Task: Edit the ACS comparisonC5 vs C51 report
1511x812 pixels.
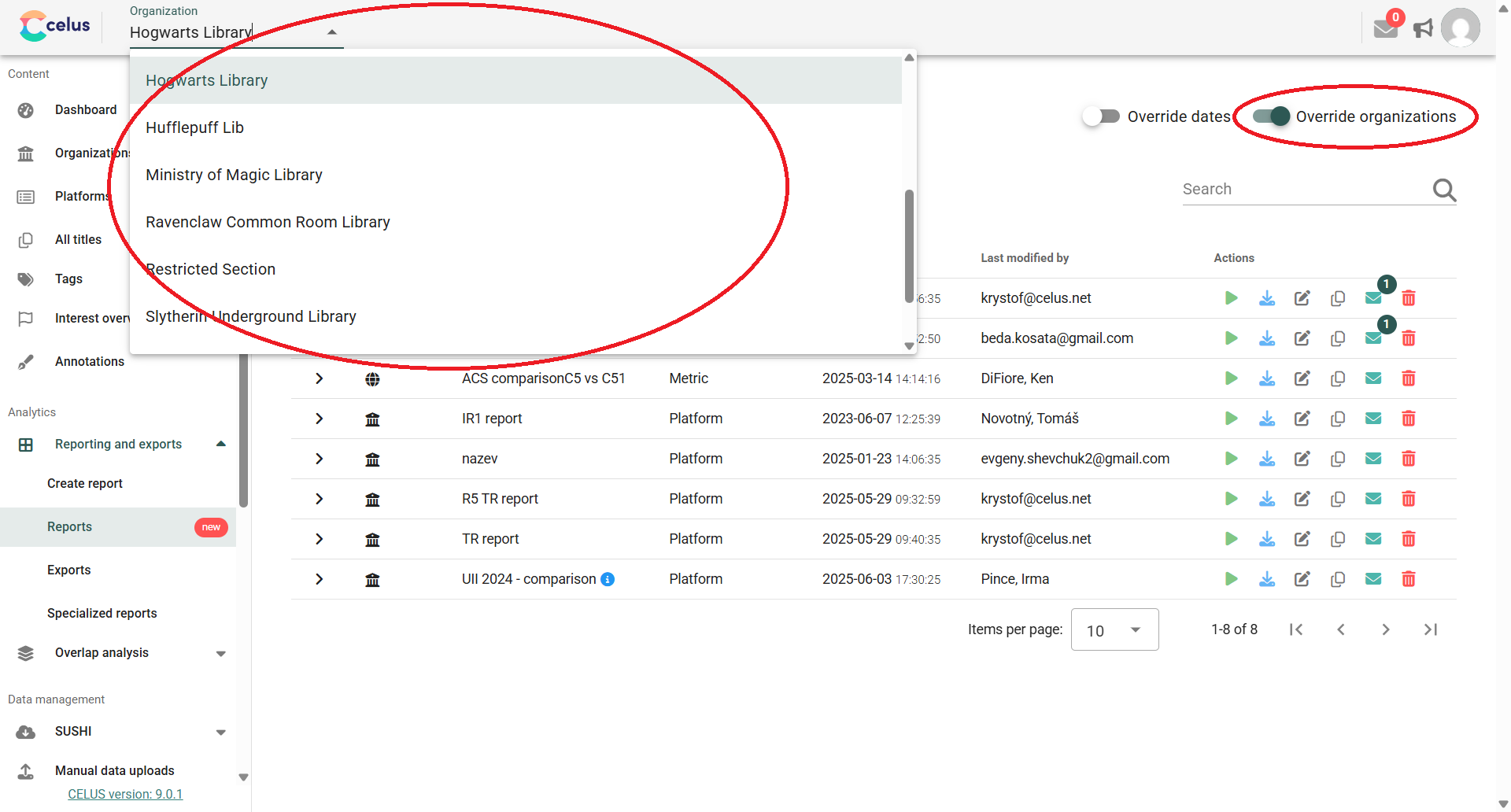Action: pyautogui.click(x=1302, y=378)
